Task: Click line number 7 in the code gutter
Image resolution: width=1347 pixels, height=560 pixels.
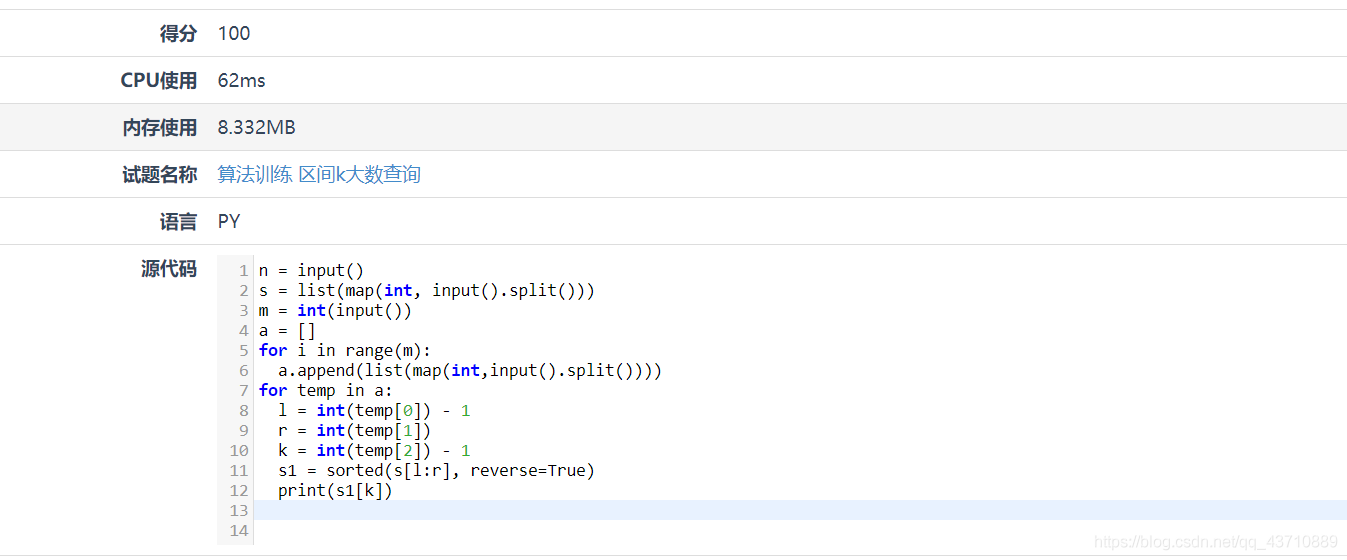Action: [x=243, y=390]
